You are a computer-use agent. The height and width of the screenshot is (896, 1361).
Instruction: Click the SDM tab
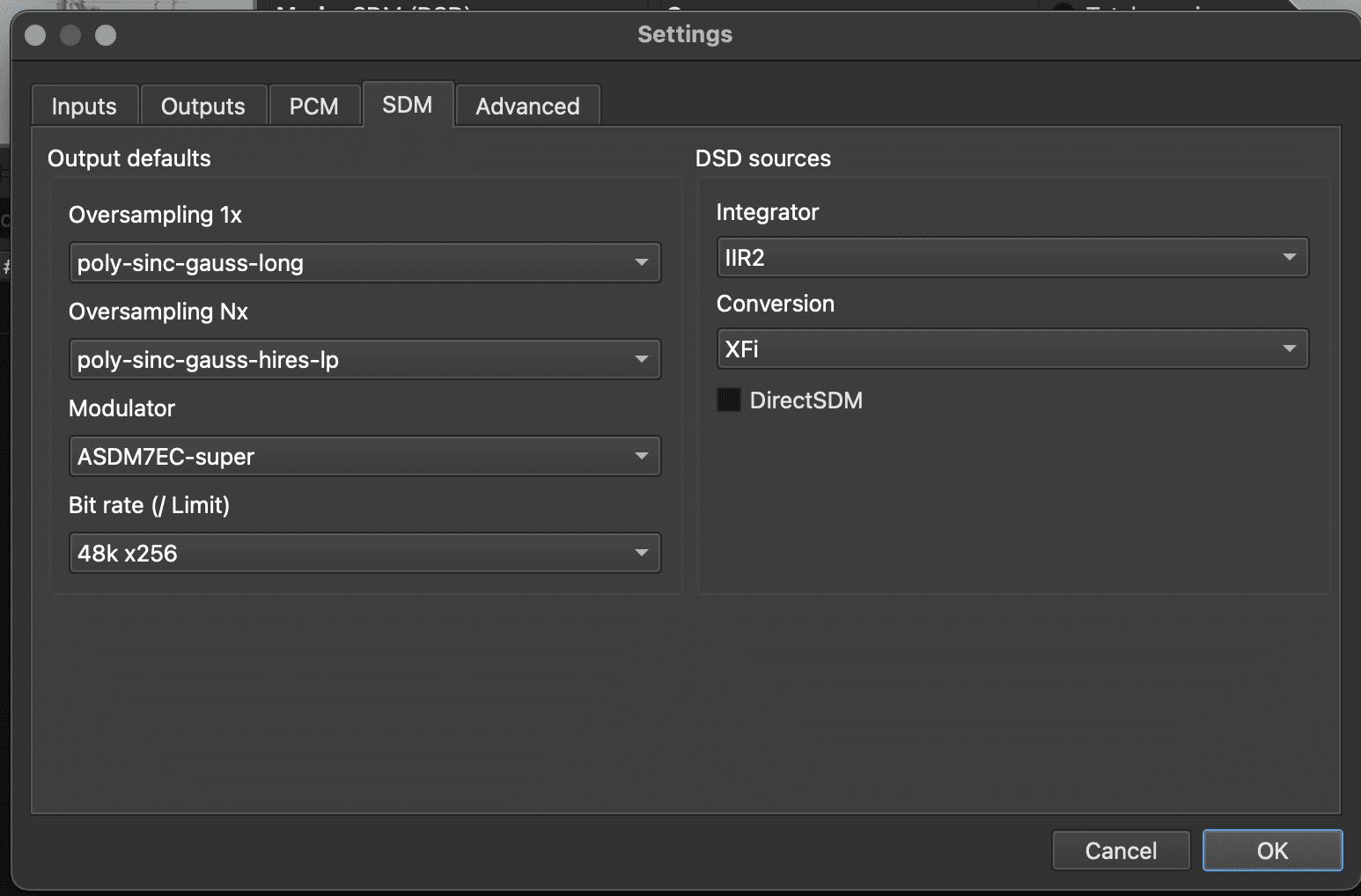408,104
